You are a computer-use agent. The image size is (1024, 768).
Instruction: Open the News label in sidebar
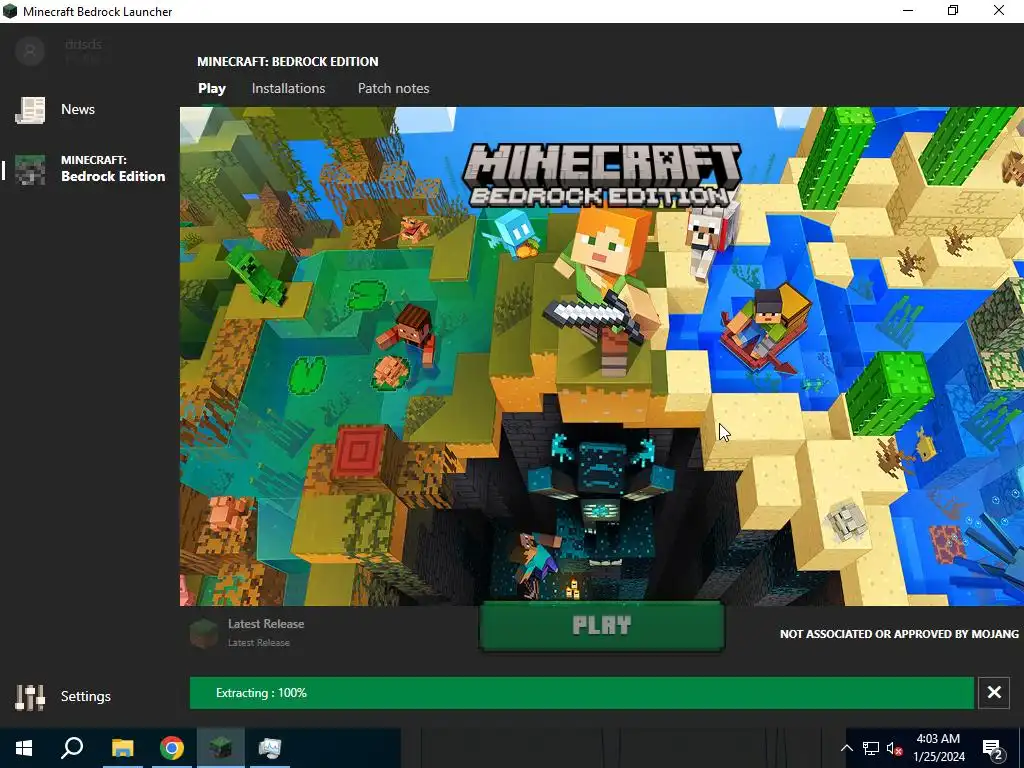[x=78, y=109]
